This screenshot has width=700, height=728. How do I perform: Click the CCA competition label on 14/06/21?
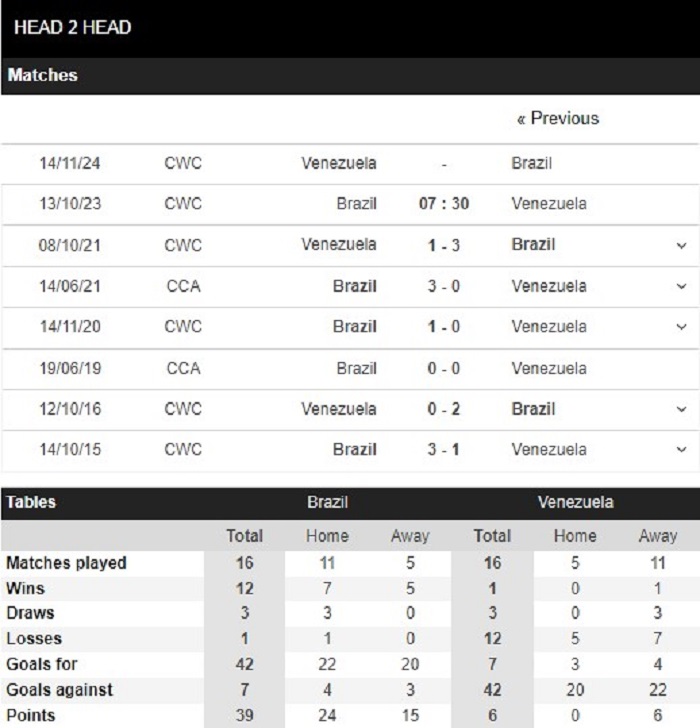[x=183, y=286]
